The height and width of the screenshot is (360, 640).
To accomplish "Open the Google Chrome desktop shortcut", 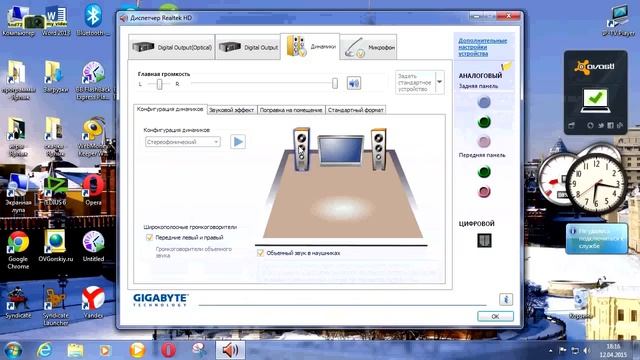I will click(18, 250).
